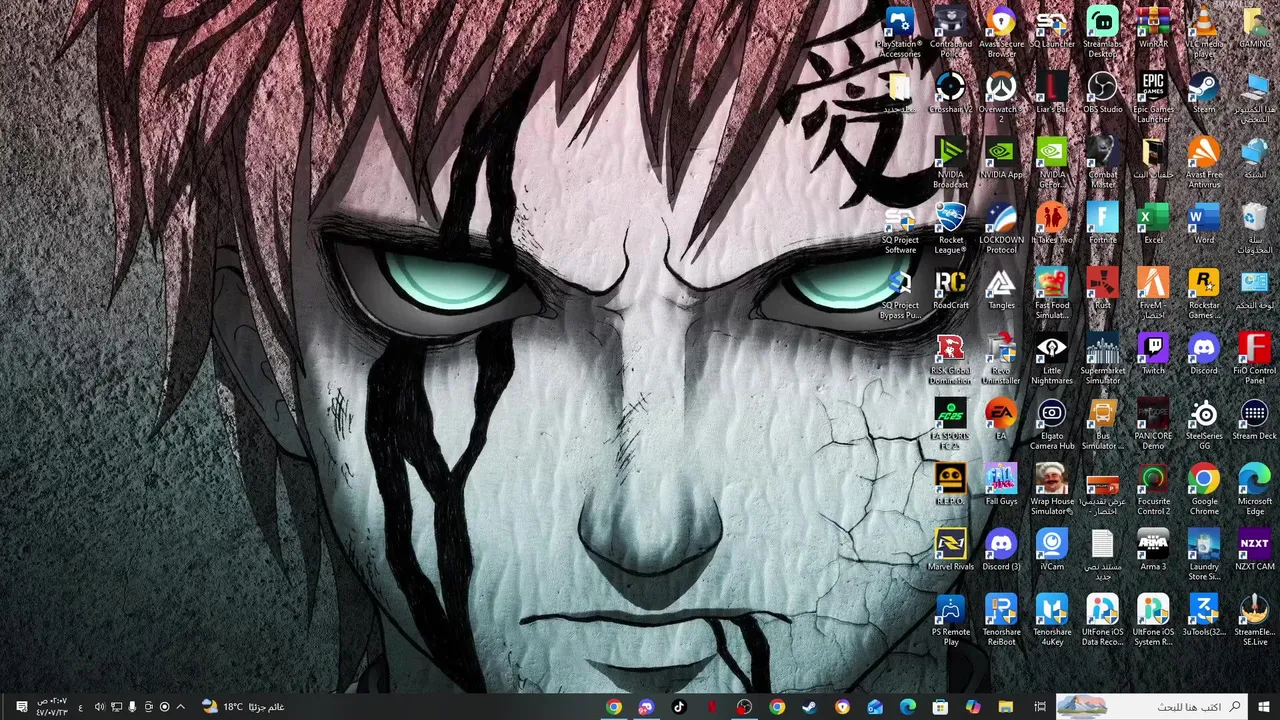Open NVIDIA GeForce shortcut
The image size is (1280, 720).
(1052, 163)
